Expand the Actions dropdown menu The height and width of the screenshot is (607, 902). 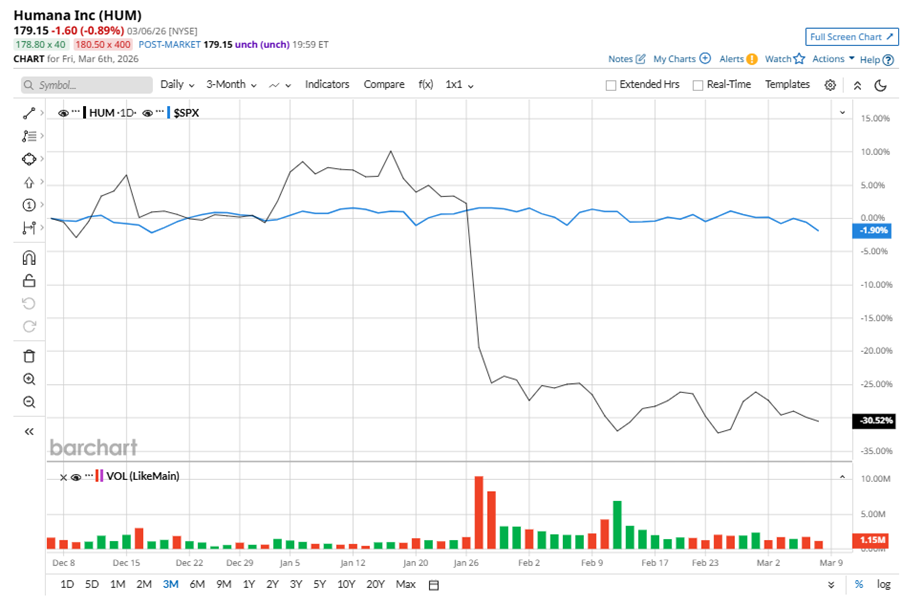click(833, 59)
